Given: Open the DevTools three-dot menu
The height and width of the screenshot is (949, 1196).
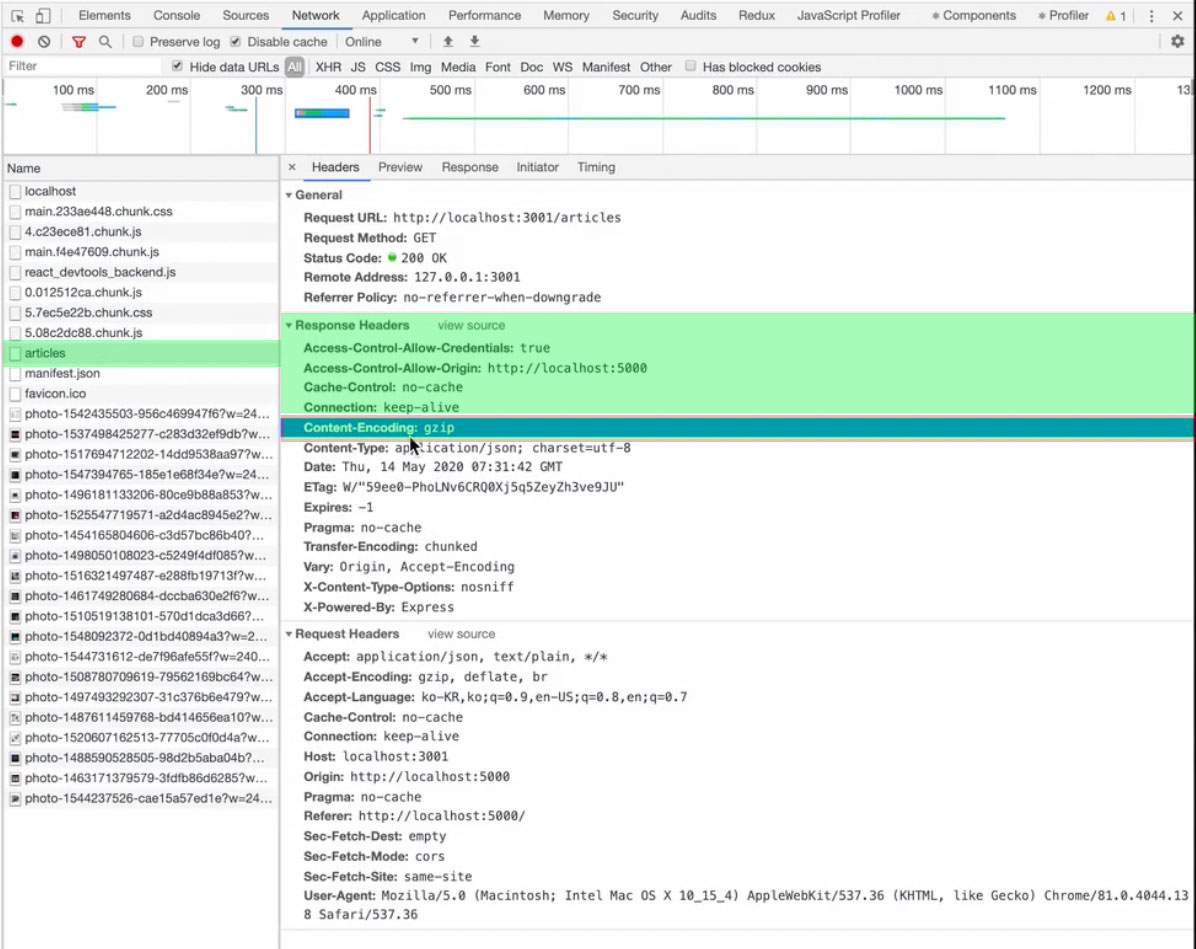Looking at the screenshot, I should pos(1151,15).
